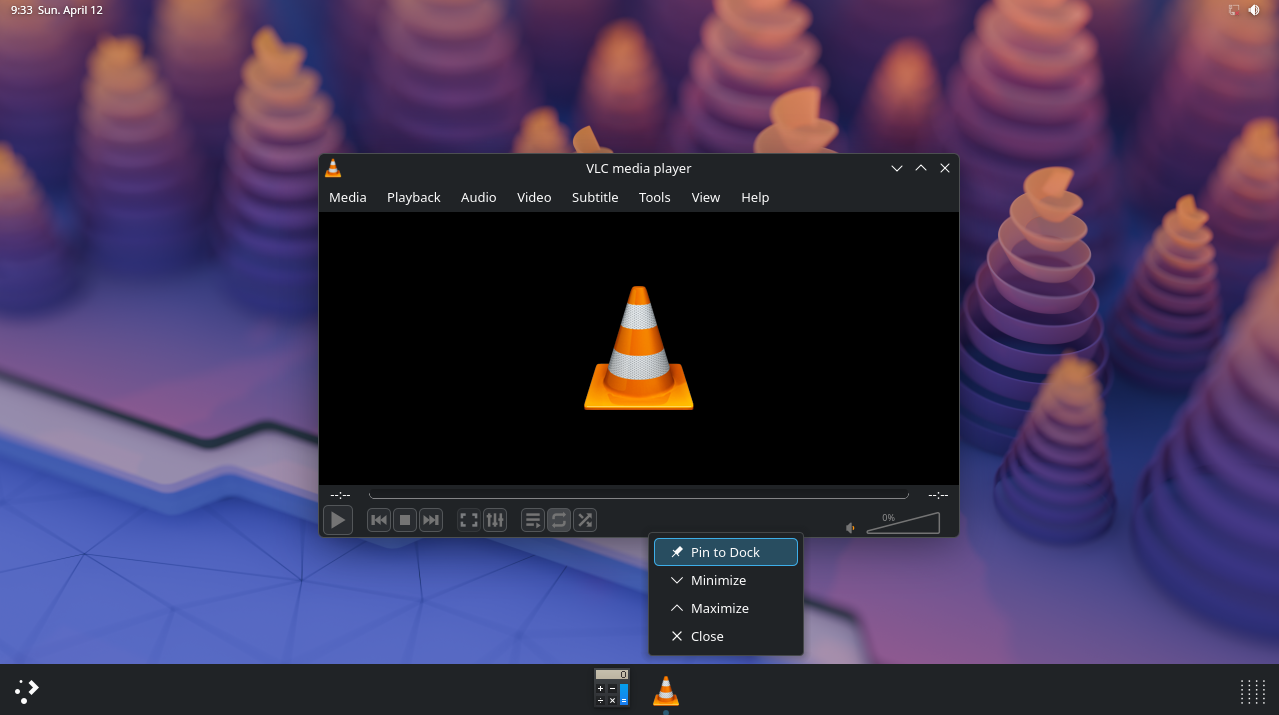The width and height of the screenshot is (1279, 715).
Task: Click the Previous media button
Action: point(379,520)
